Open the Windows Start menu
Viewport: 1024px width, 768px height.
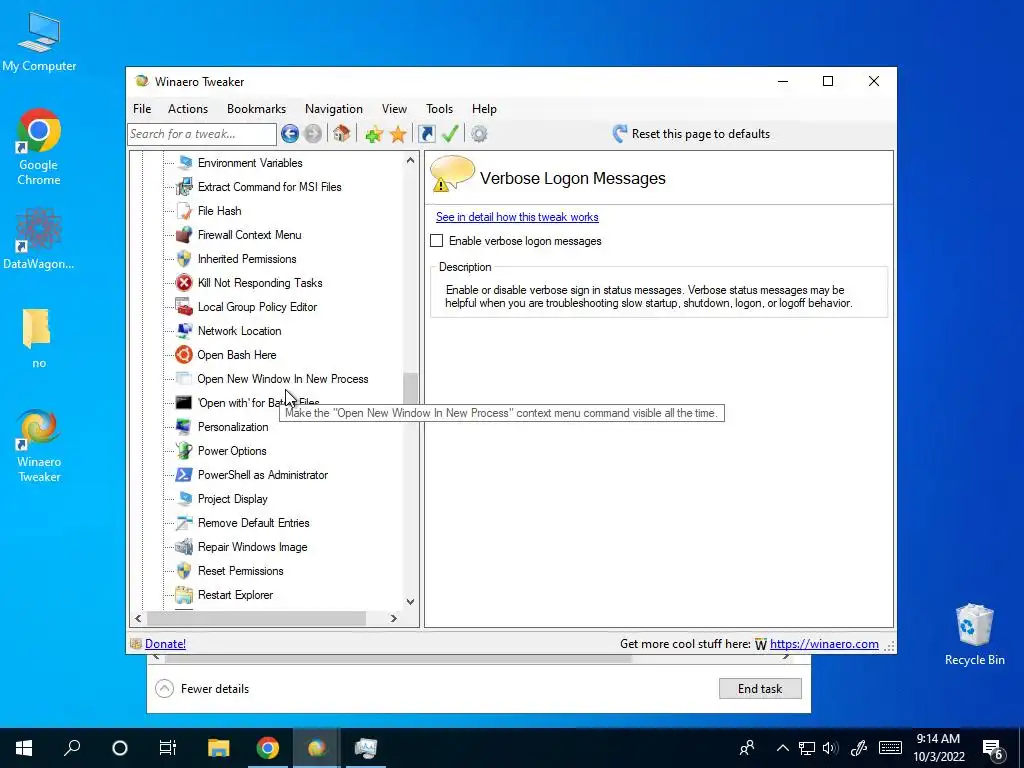coord(24,748)
